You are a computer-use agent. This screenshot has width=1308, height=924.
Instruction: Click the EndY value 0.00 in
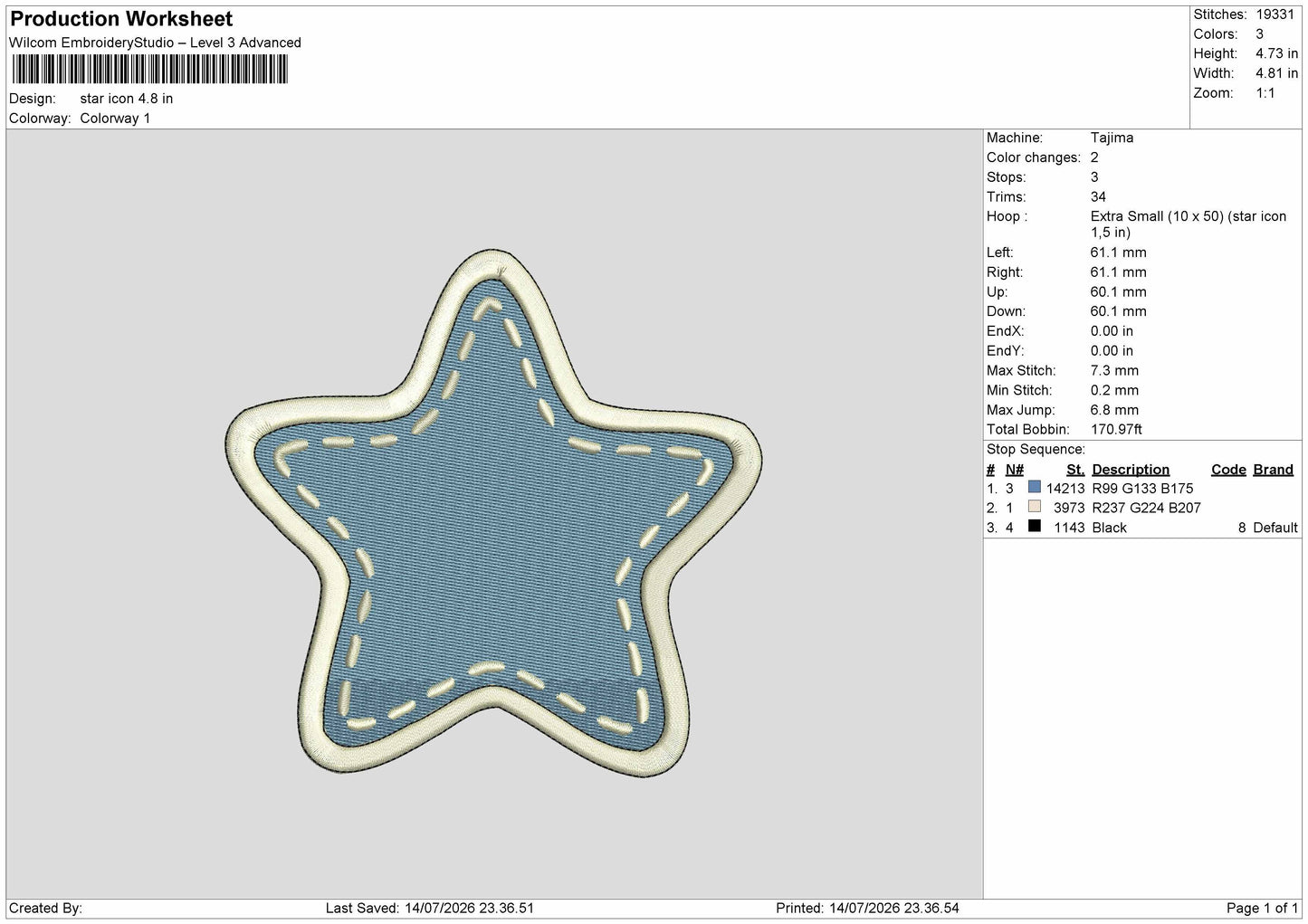[x=1112, y=351]
